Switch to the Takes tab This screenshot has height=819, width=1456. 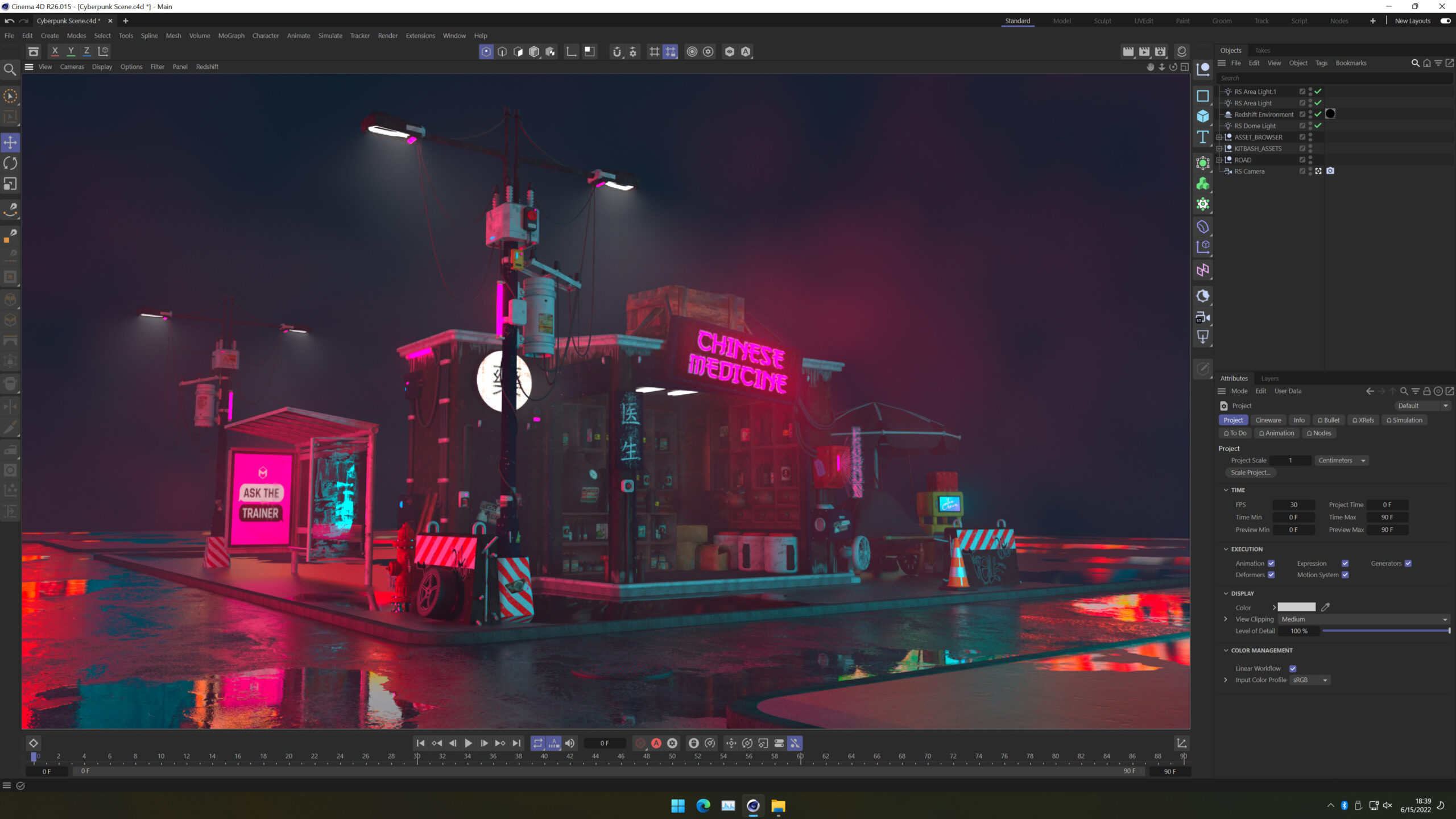[1263, 50]
